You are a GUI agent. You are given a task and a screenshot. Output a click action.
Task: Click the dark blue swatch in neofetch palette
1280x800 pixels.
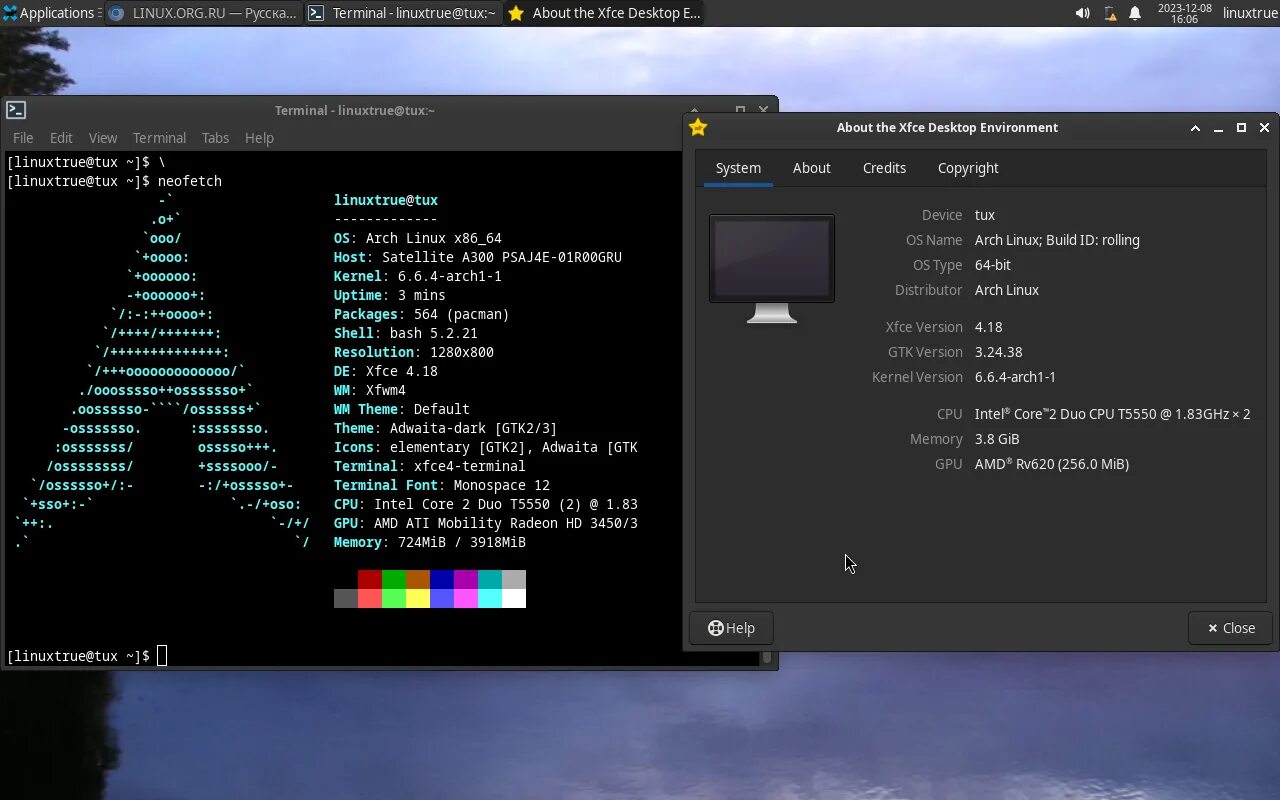[442, 579]
